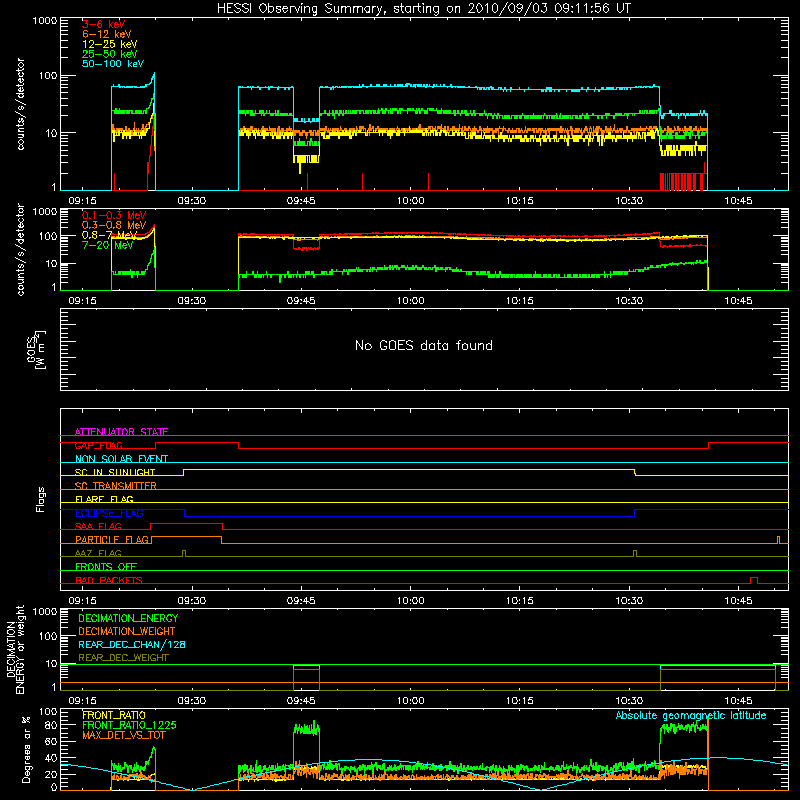The height and width of the screenshot is (800, 800).
Task: Select the cyan 50-100 keV legend label
Action: (113, 64)
